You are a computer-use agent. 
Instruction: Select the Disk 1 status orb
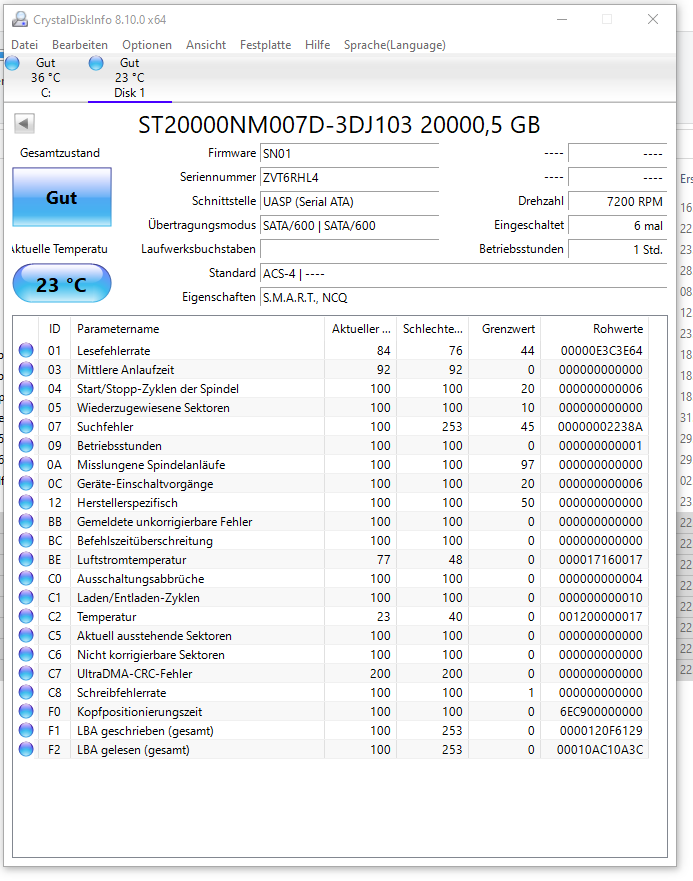(x=96, y=63)
